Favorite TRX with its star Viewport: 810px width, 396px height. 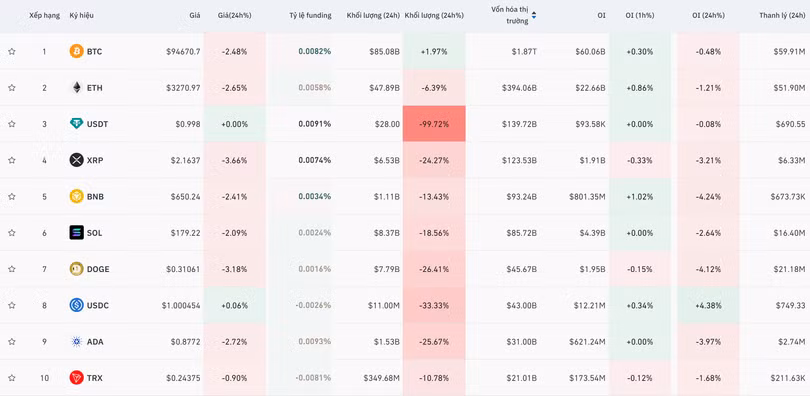tap(11, 378)
